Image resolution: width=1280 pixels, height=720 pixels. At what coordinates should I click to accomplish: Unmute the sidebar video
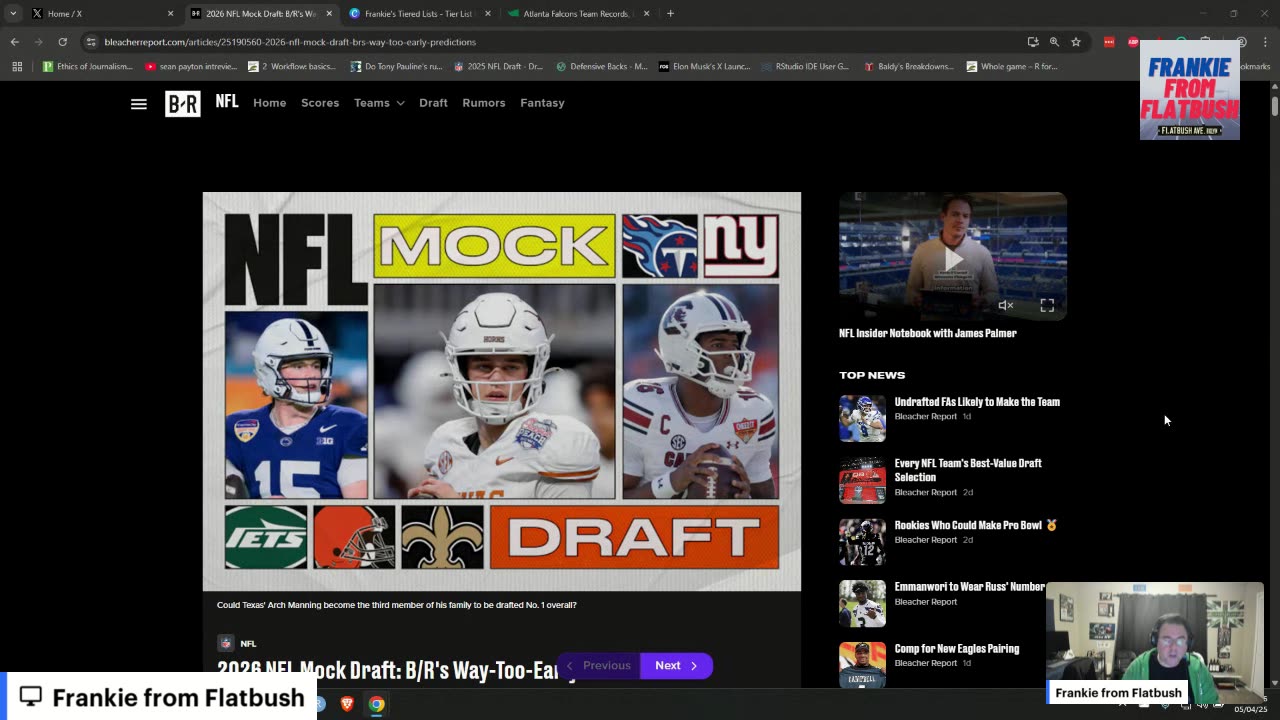(x=1006, y=305)
